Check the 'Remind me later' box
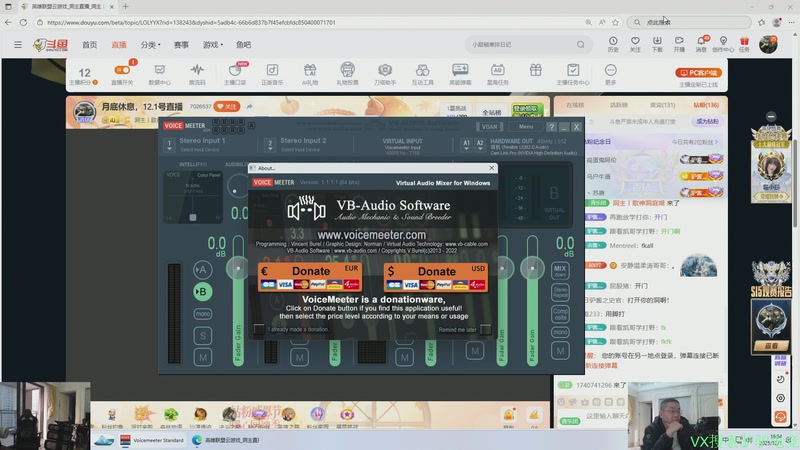The height and width of the screenshot is (450, 800). (486, 329)
